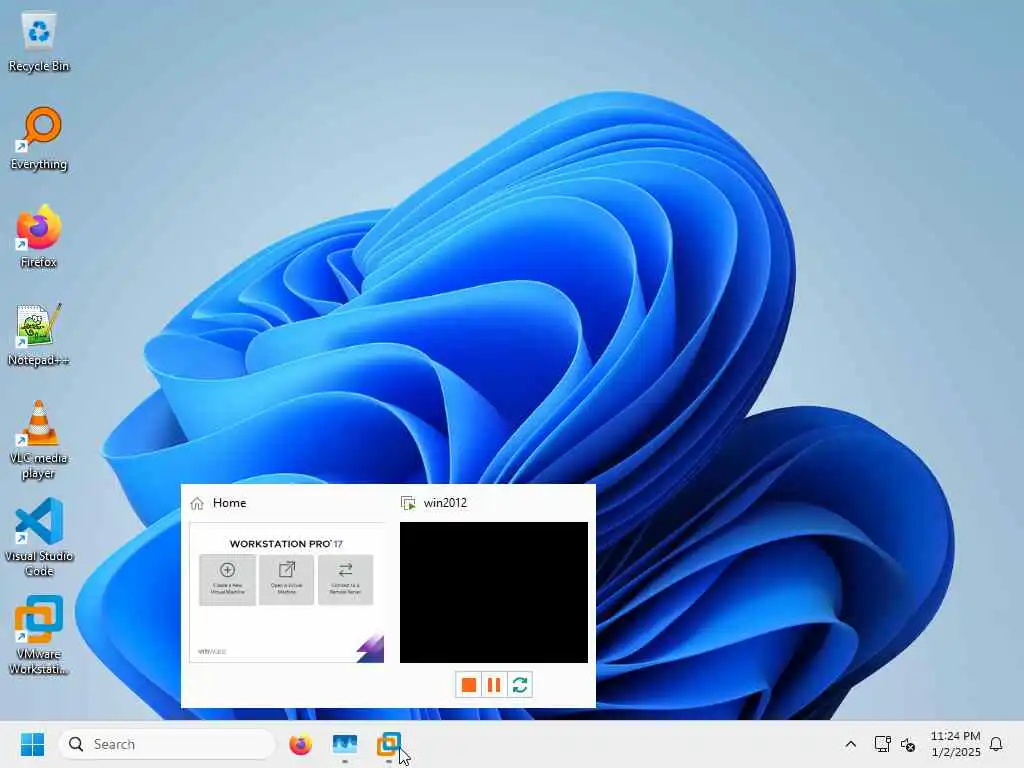Open the Windows Start menu
This screenshot has width=1024, height=768.
click(x=32, y=744)
